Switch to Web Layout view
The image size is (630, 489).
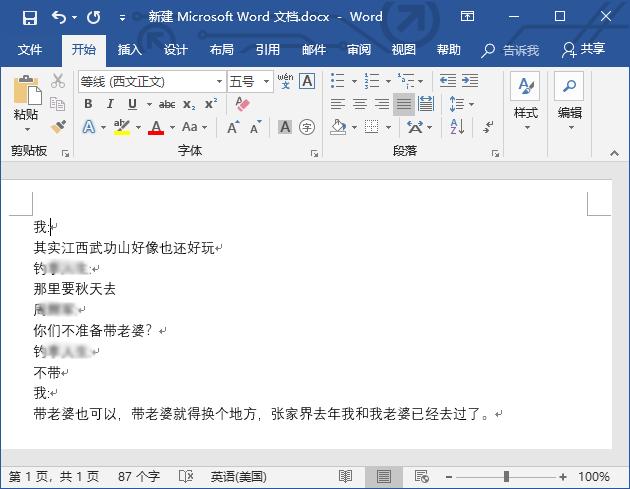click(x=421, y=477)
